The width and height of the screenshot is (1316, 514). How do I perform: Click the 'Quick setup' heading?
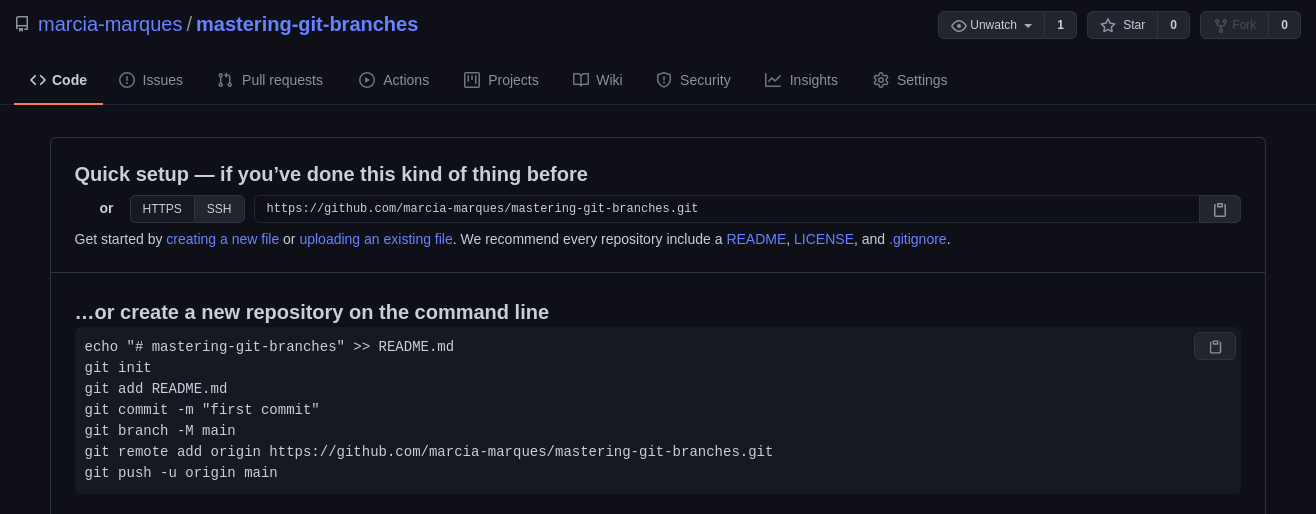(x=331, y=174)
